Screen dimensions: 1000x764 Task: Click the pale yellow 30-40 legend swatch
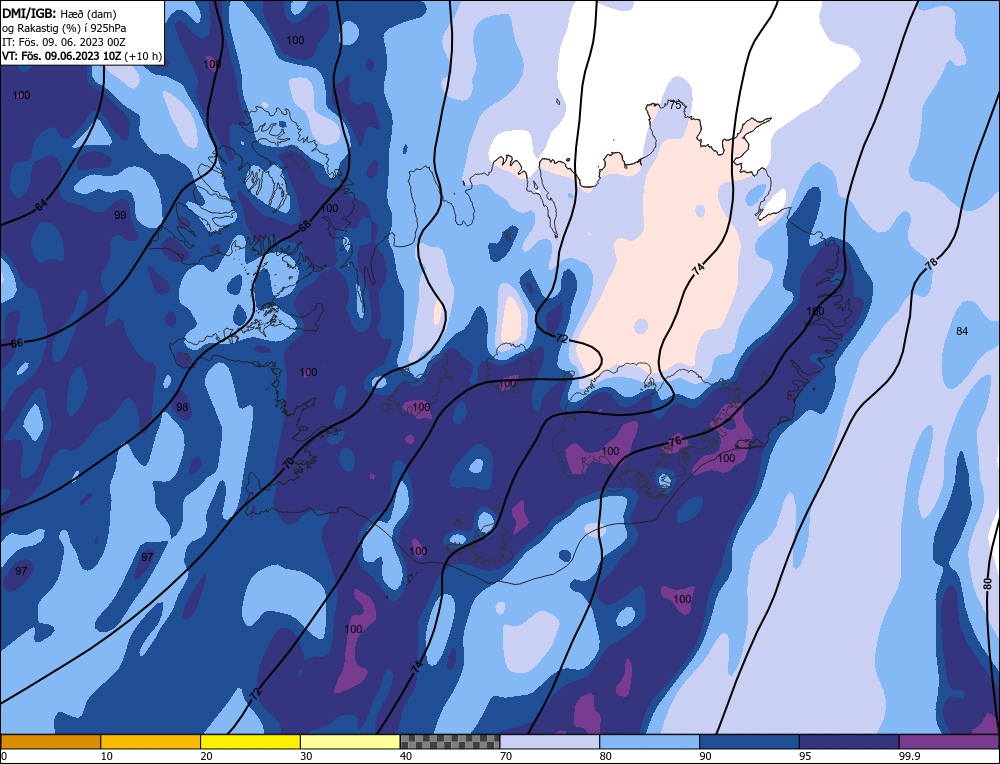[x=350, y=741]
